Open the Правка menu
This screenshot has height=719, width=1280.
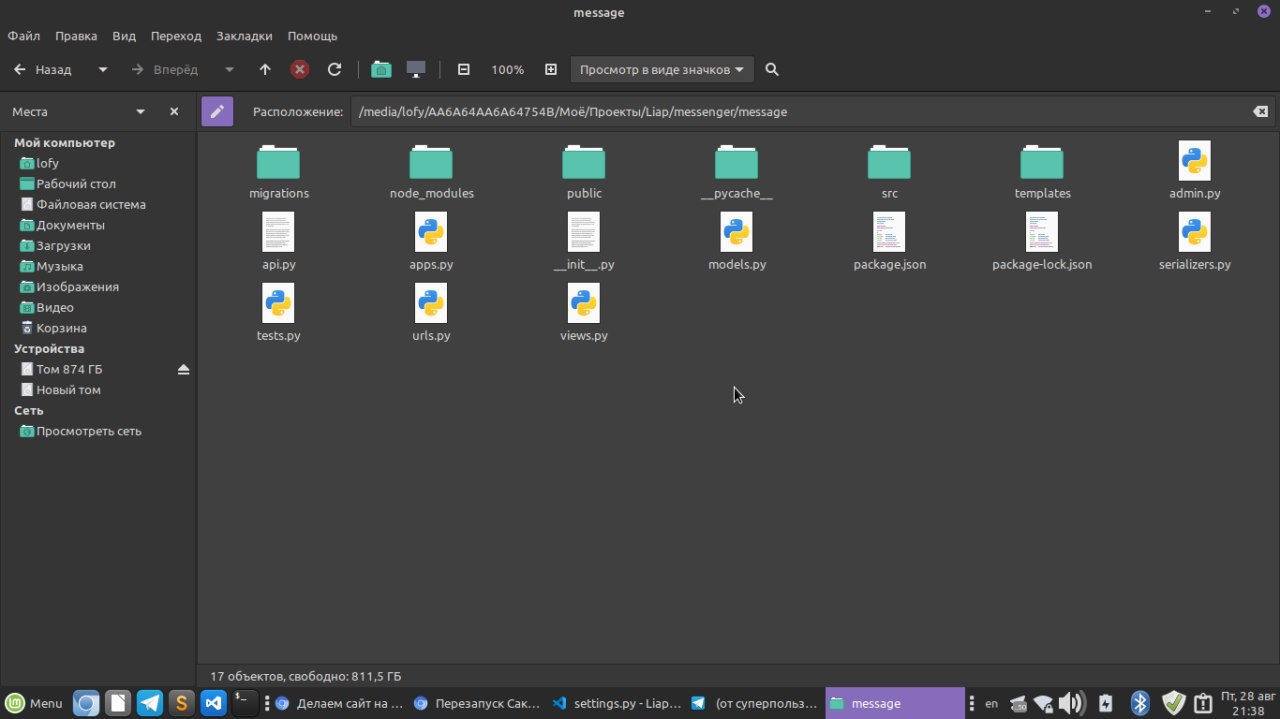pos(76,36)
